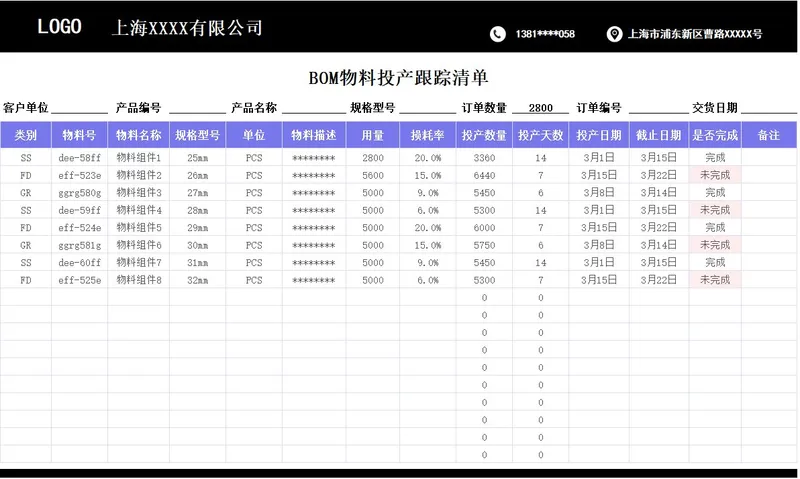The height and width of the screenshot is (479, 800).
Task: Click the spec cell 25mm
Action: pyautogui.click(x=197, y=158)
